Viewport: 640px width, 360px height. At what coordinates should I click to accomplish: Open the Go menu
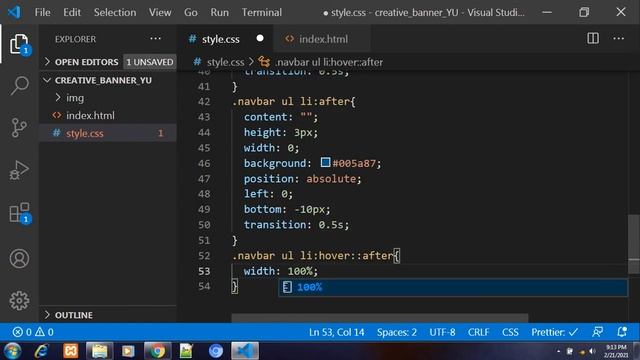click(x=191, y=12)
